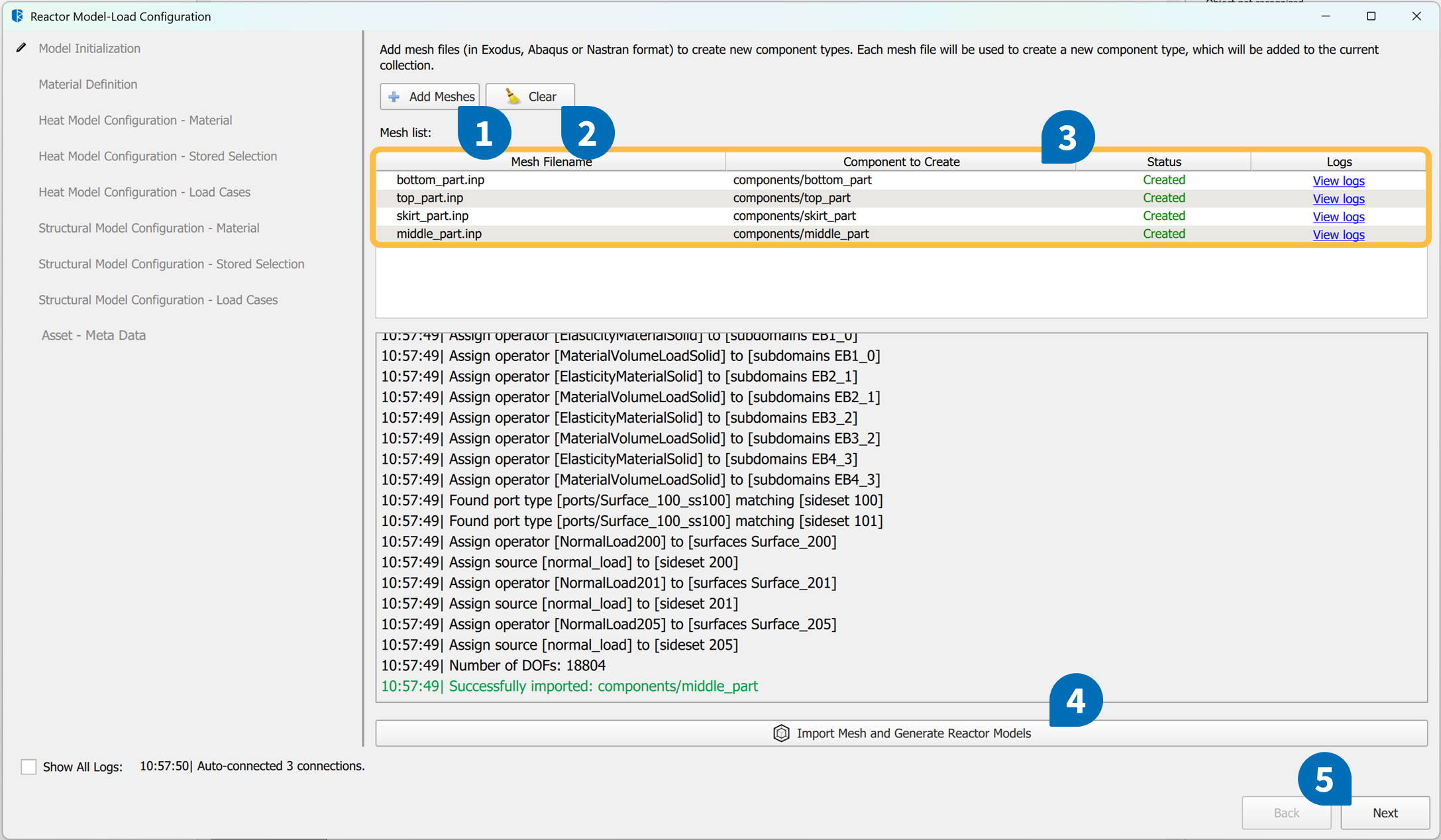Click the Add Meshes plus icon
The image size is (1441, 840).
[x=394, y=97]
